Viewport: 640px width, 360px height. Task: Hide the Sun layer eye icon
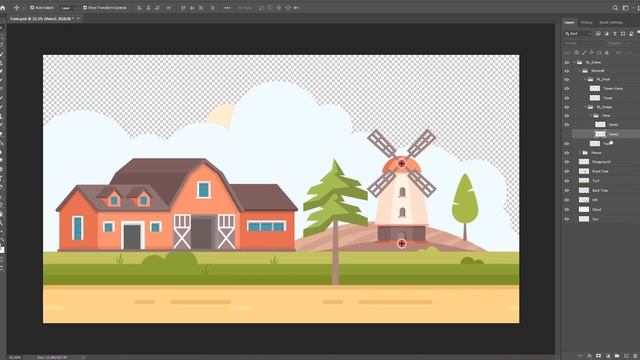(567, 219)
